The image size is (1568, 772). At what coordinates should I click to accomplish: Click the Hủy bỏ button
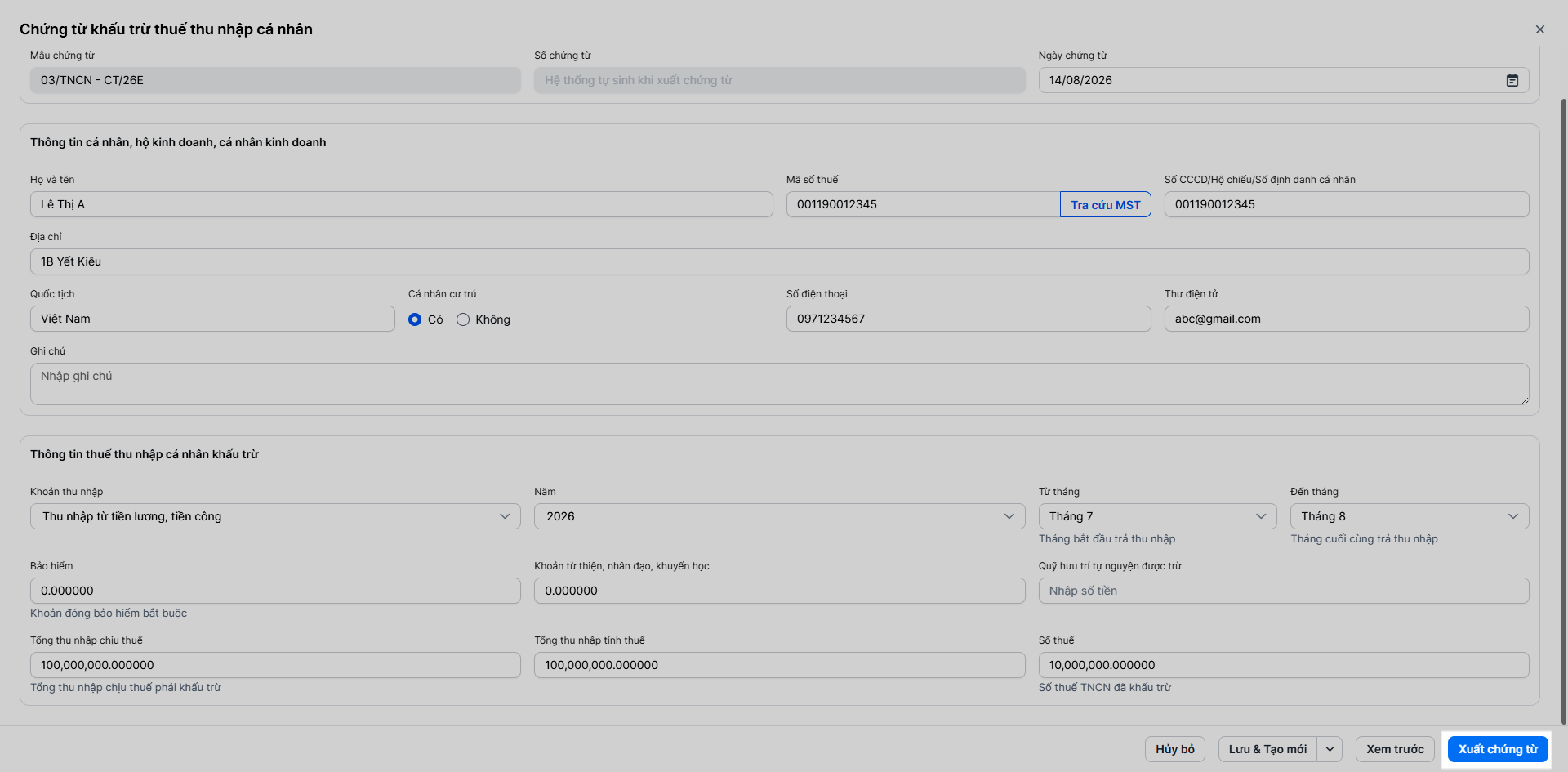pyautogui.click(x=1175, y=749)
